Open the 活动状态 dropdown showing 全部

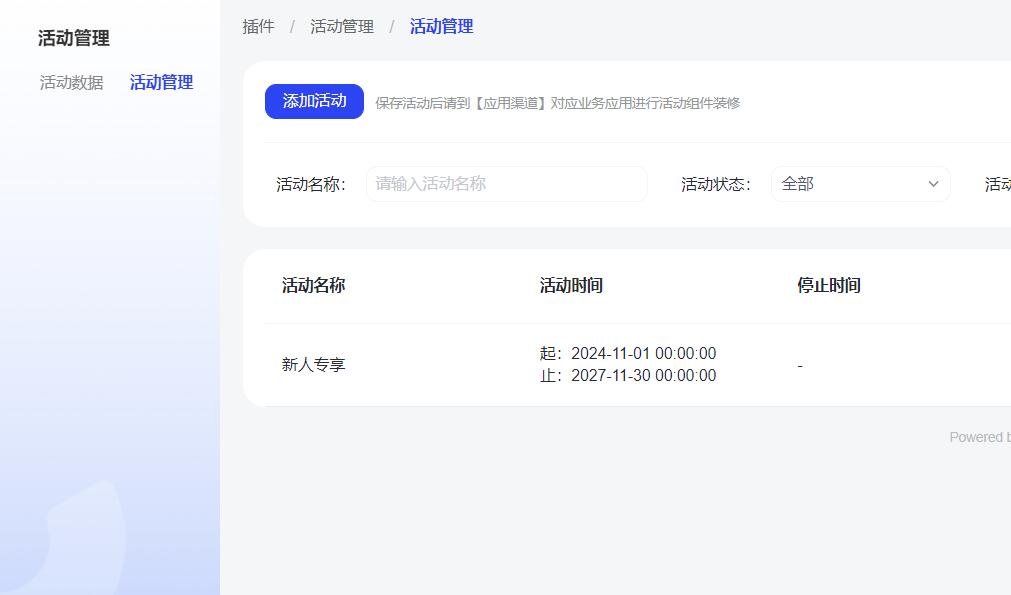(x=861, y=184)
